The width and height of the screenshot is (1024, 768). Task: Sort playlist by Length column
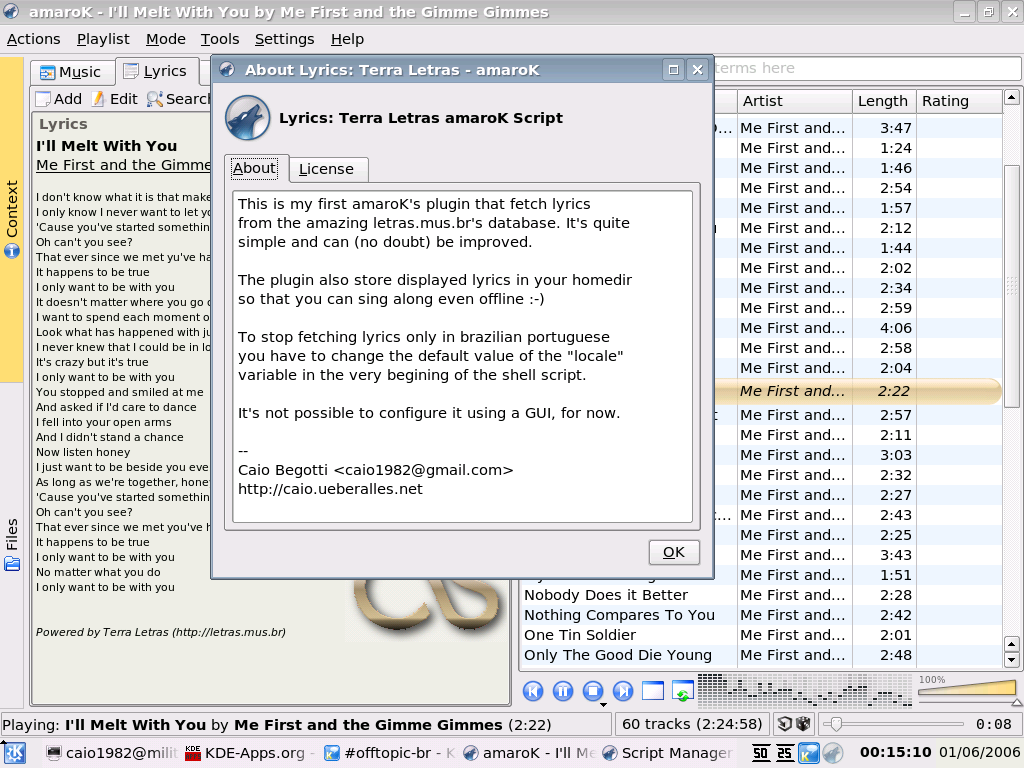[x=884, y=101]
